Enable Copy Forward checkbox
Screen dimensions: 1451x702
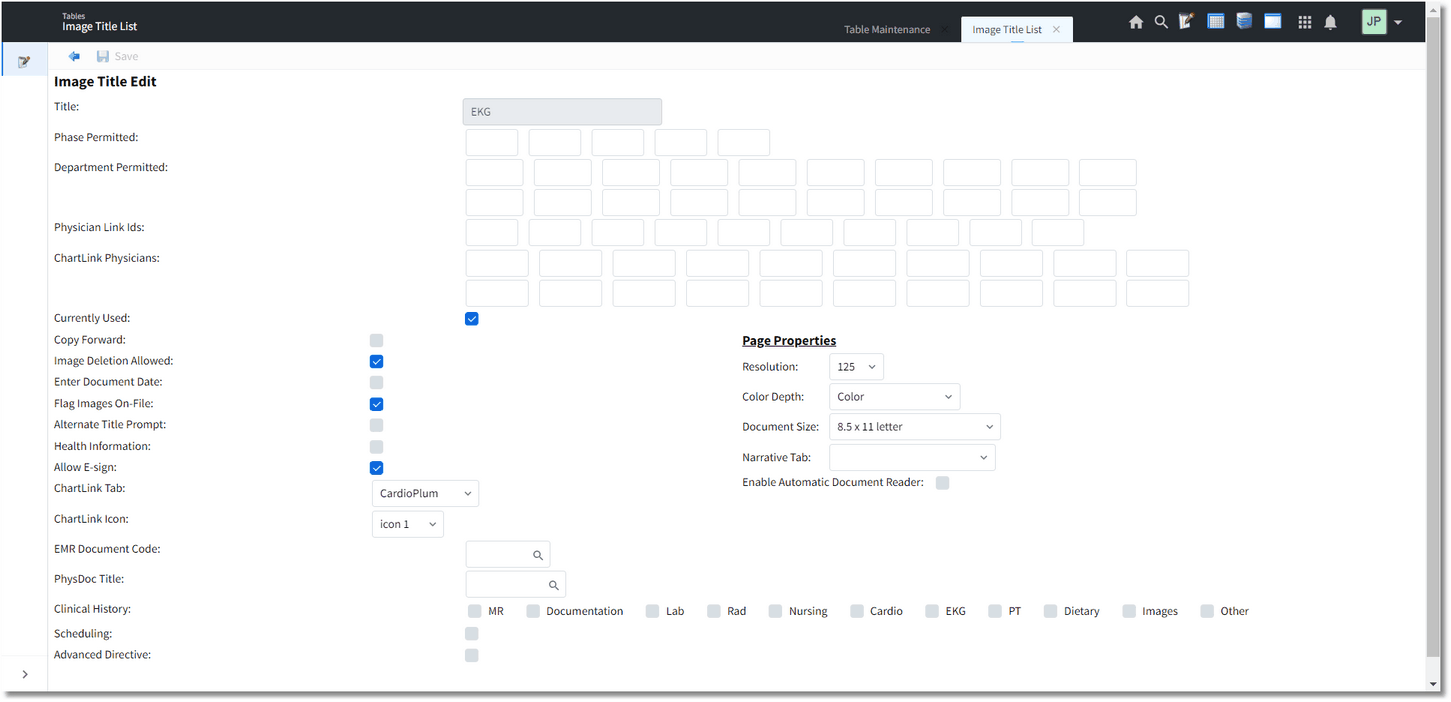[377, 341]
